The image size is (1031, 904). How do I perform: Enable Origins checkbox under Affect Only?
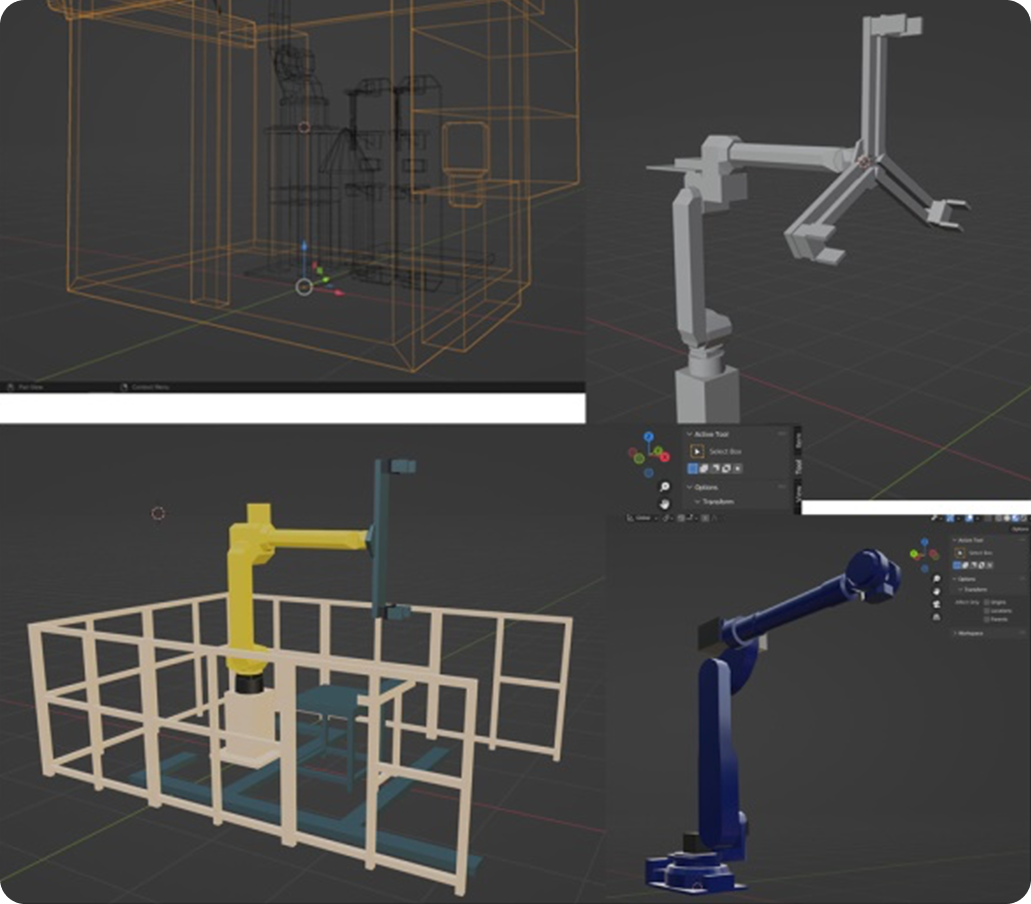[986, 602]
